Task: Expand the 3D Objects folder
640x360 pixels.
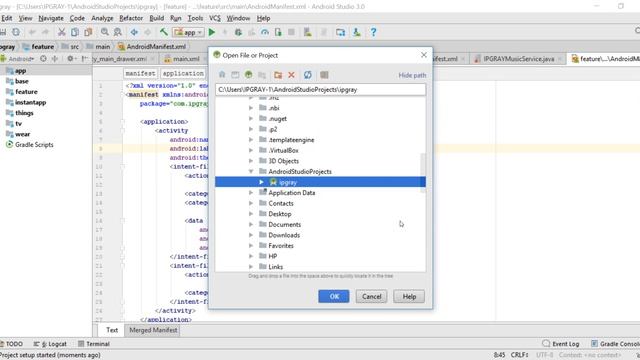Action: pyautogui.click(x=251, y=161)
